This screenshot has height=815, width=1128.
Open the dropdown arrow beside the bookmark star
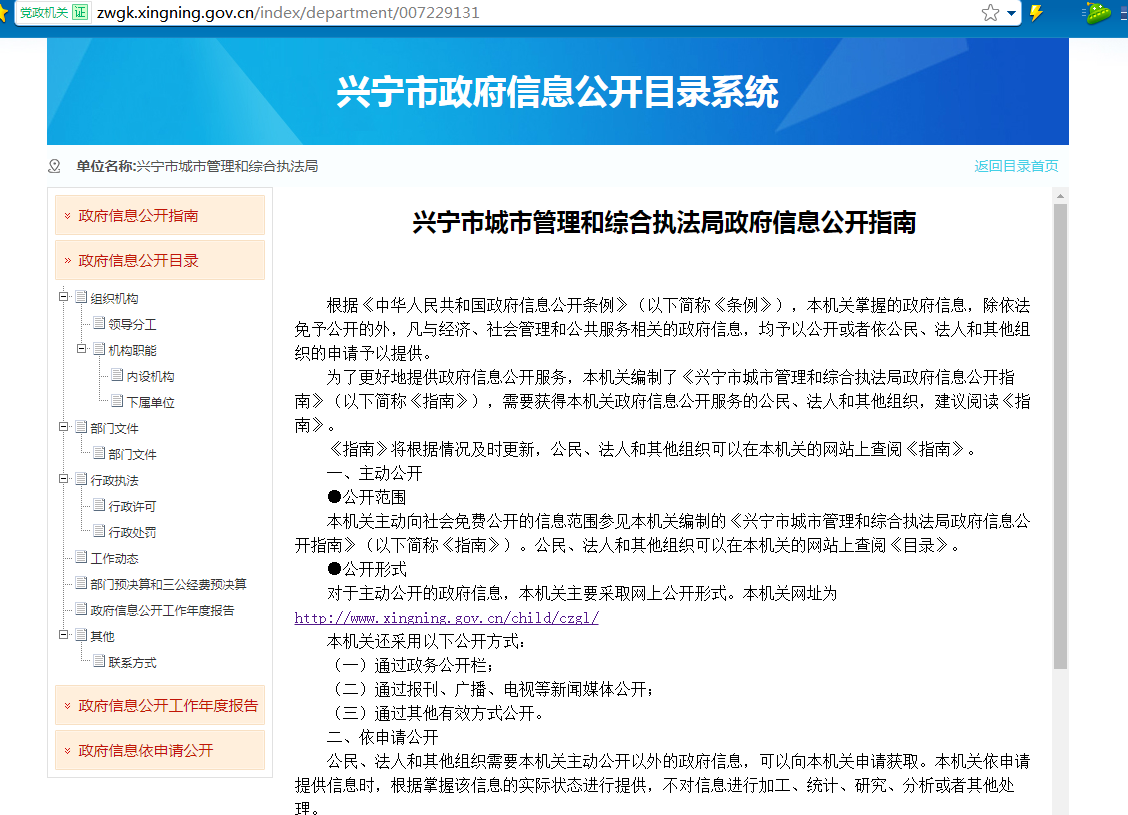tap(1011, 13)
